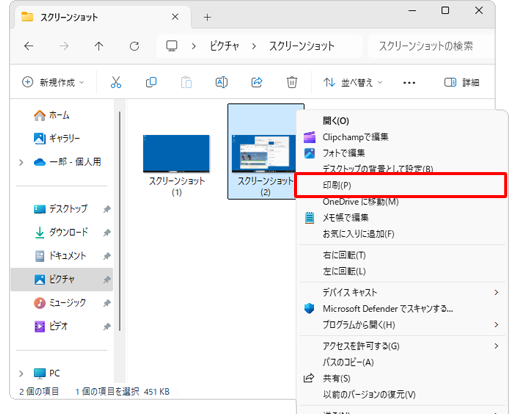Click chevron before ピクチャ in address bar
520x414 pixels.
tap(194, 46)
